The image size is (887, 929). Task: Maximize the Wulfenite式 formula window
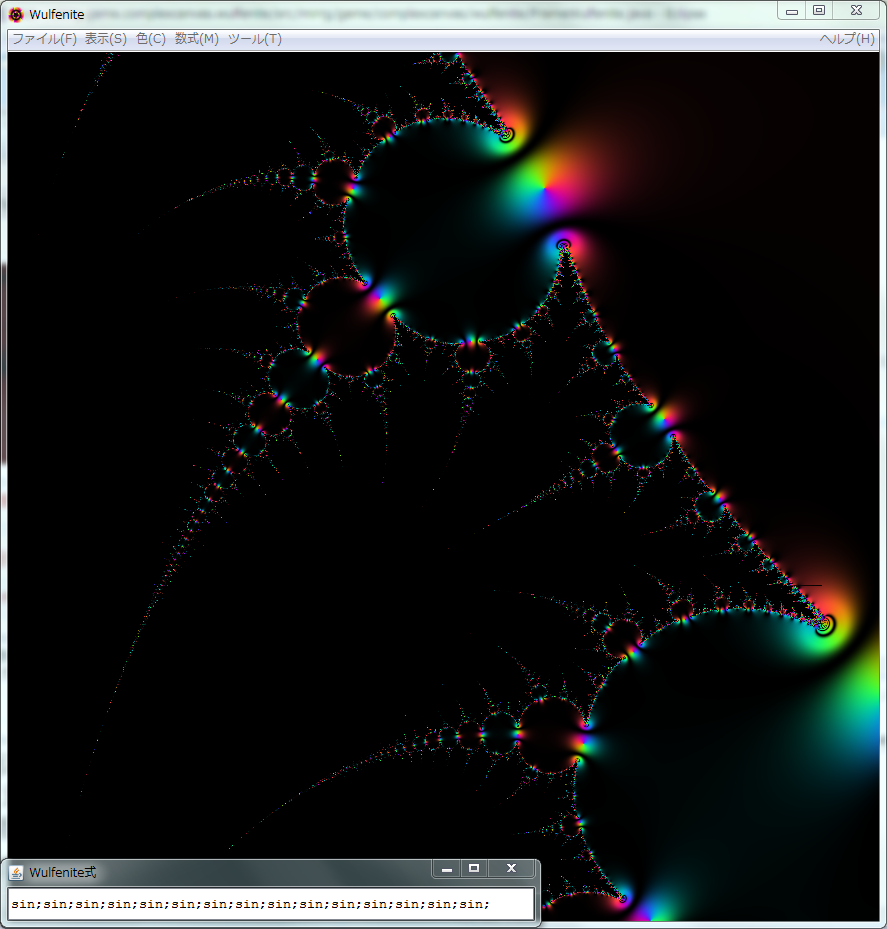tap(474, 869)
